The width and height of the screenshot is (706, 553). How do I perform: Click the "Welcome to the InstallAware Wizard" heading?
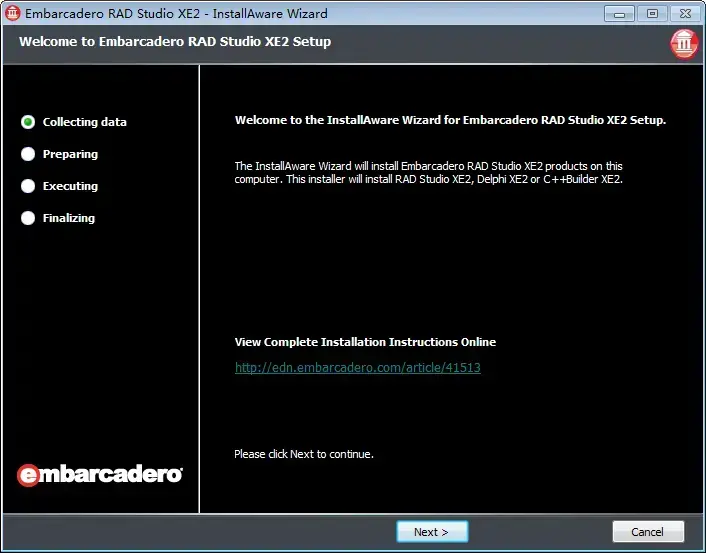pyautogui.click(x=450, y=120)
